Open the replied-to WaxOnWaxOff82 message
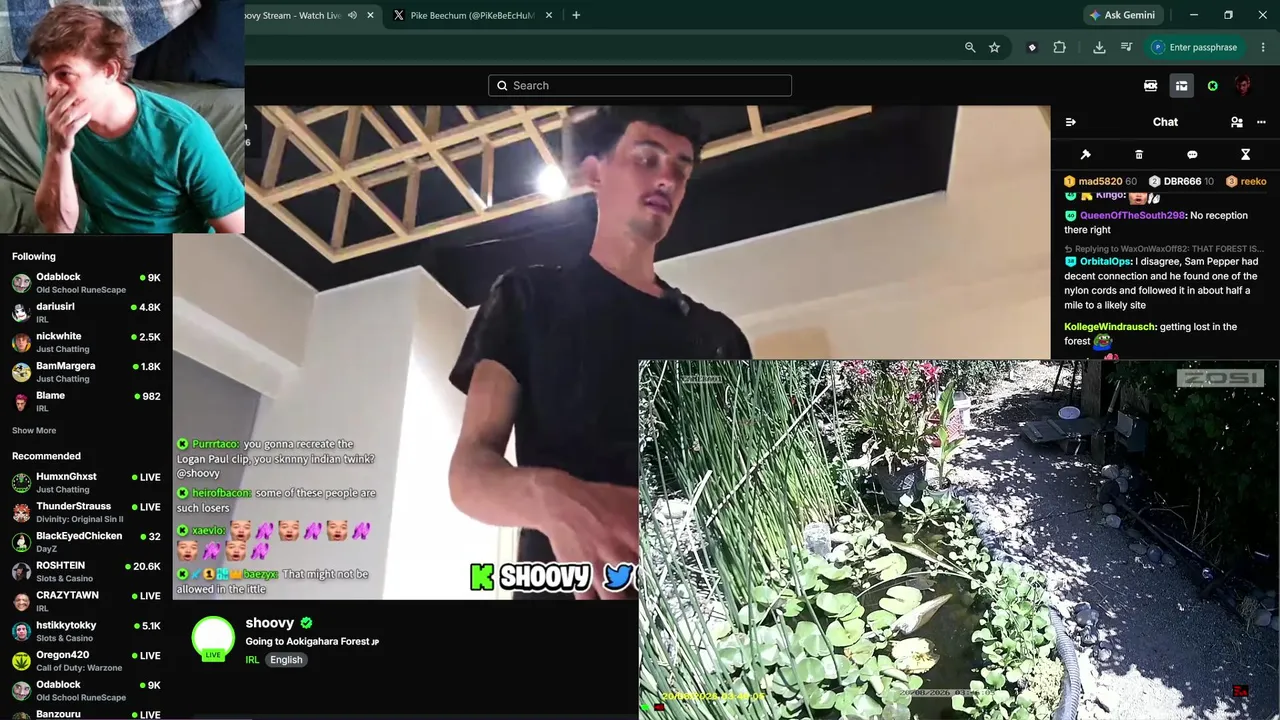The height and width of the screenshot is (720, 1280). (x=1164, y=248)
